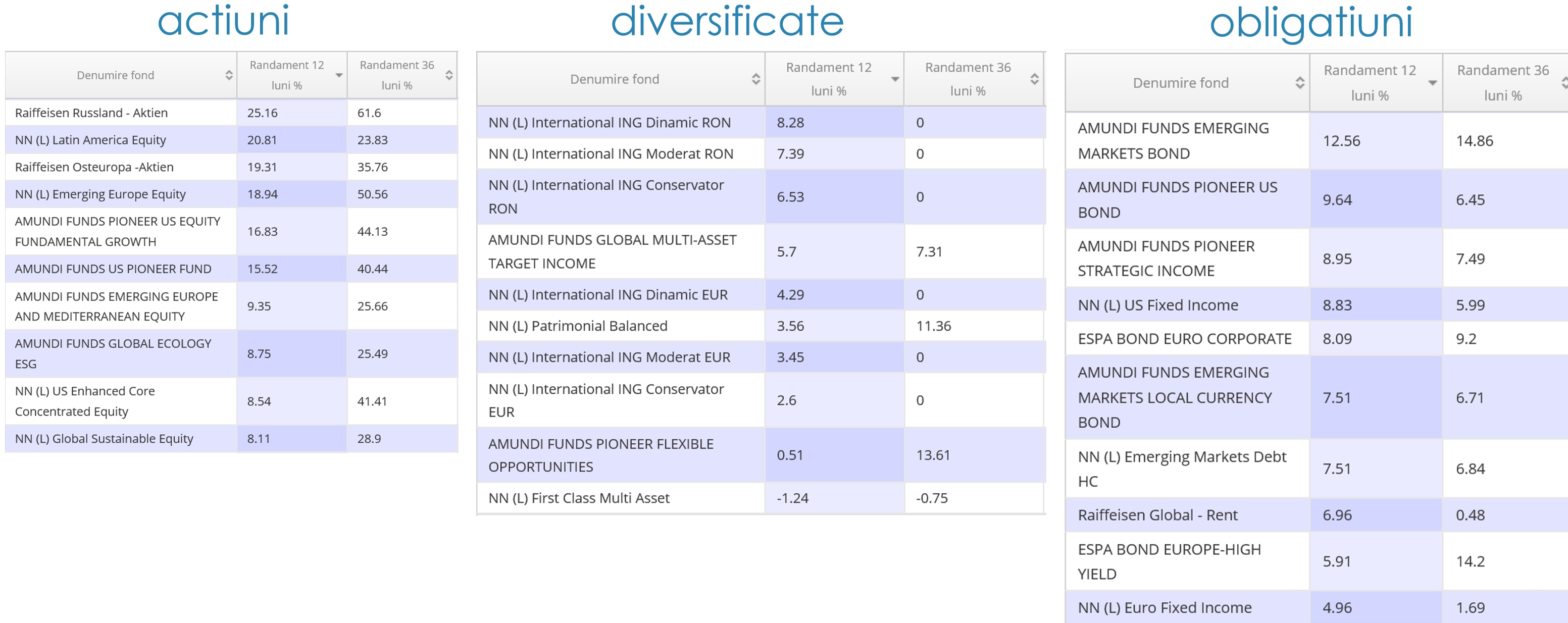
Task: Open NN (L) Latin America Equity fund
Action: 90,140
